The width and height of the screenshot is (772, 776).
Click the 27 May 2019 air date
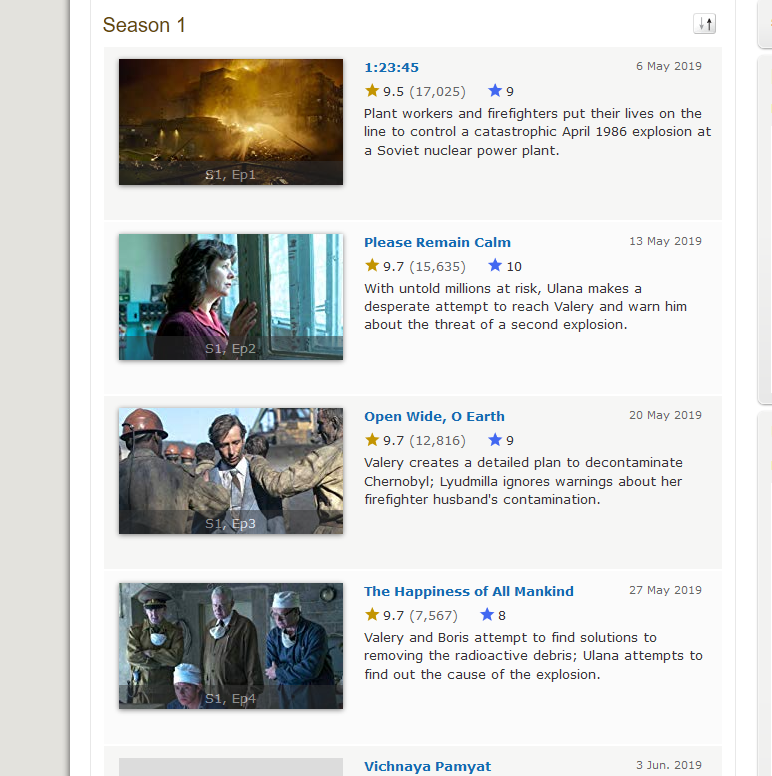[665, 590]
